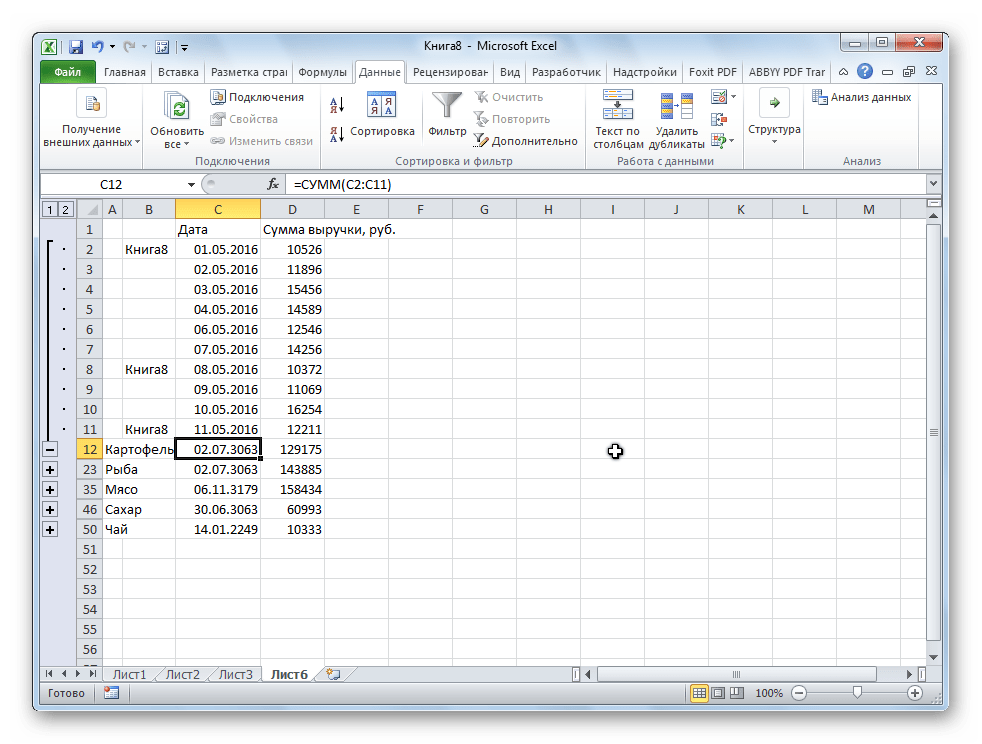Switch to Лист2 sheet tab

[182, 674]
